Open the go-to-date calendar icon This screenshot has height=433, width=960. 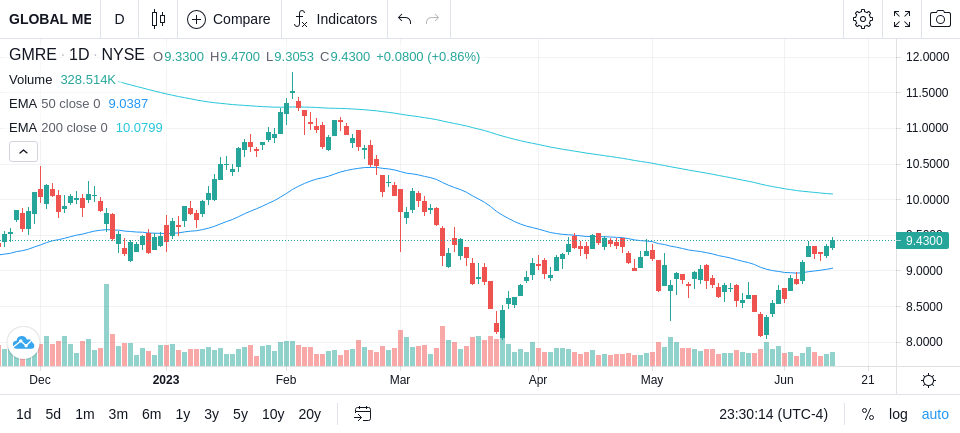(362, 414)
